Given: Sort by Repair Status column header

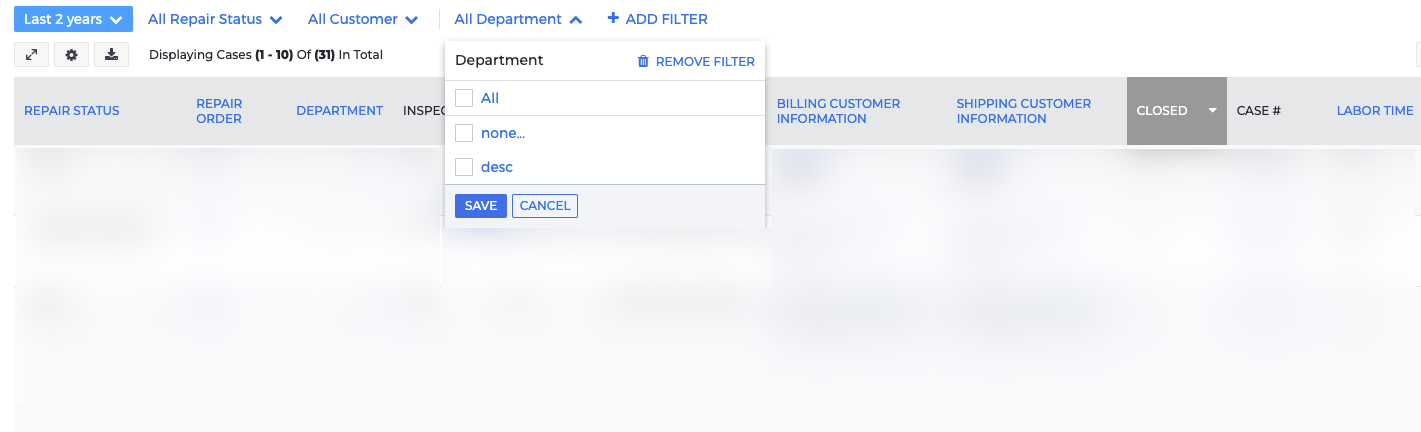Looking at the screenshot, I should coord(72,111).
